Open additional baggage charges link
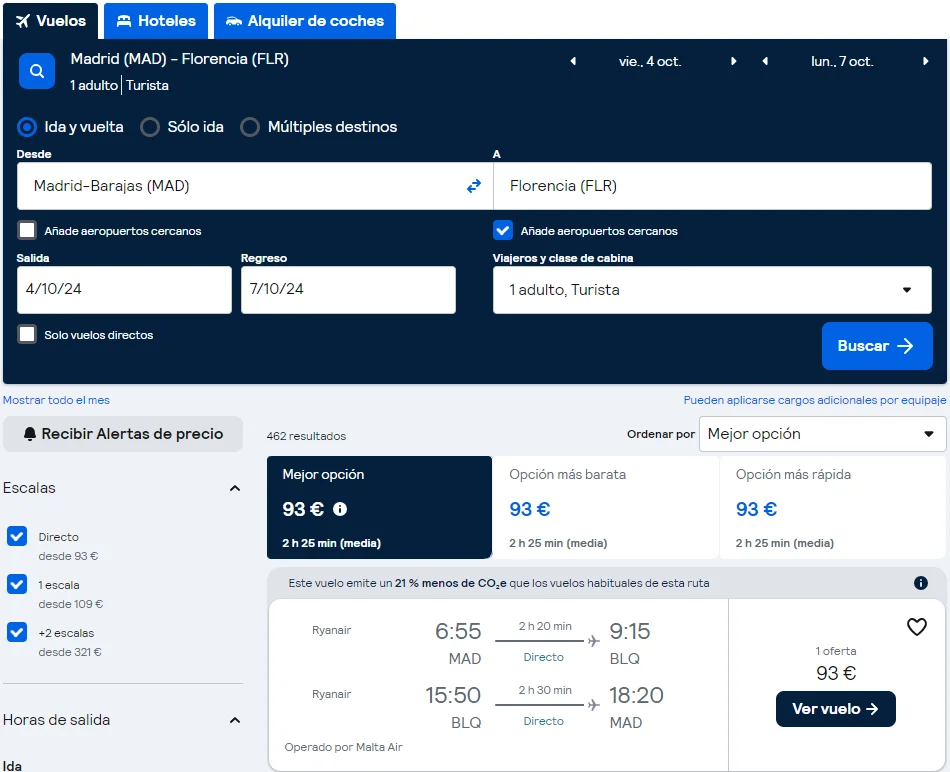 click(x=814, y=400)
